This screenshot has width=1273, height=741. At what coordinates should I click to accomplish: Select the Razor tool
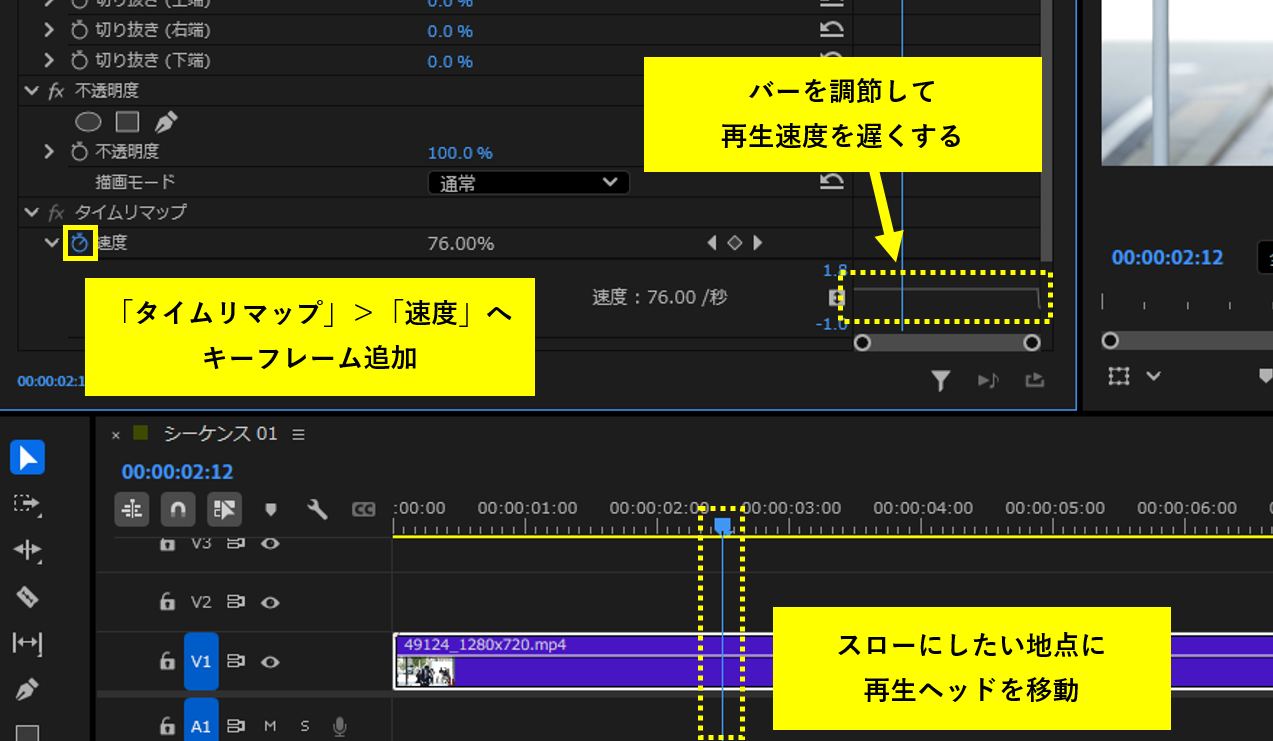[27, 596]
